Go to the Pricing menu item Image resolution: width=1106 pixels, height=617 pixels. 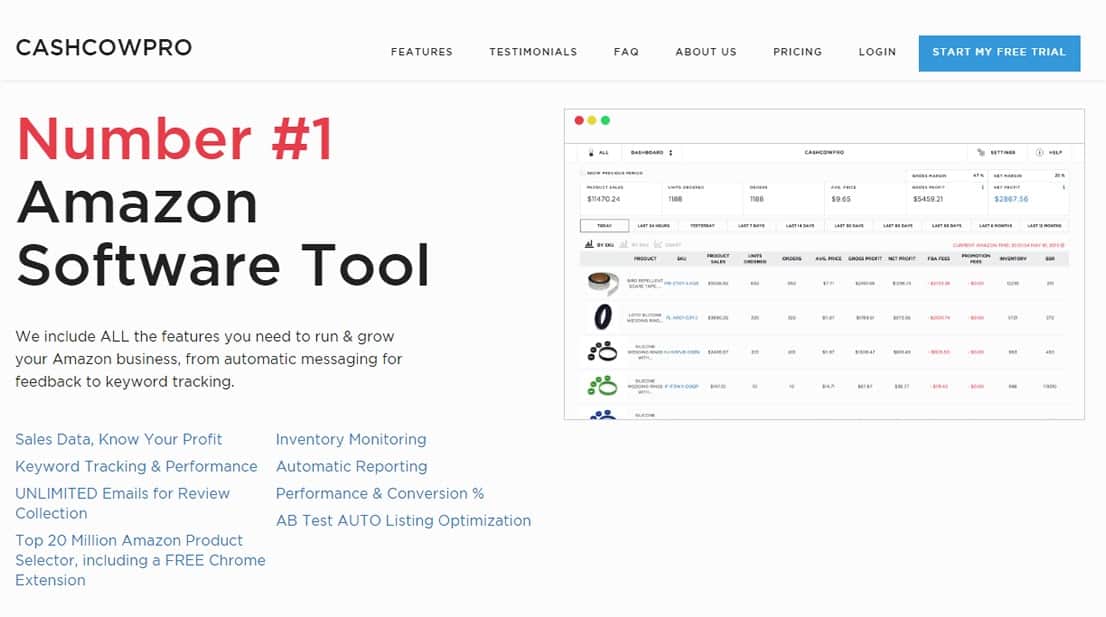(797, 52)
